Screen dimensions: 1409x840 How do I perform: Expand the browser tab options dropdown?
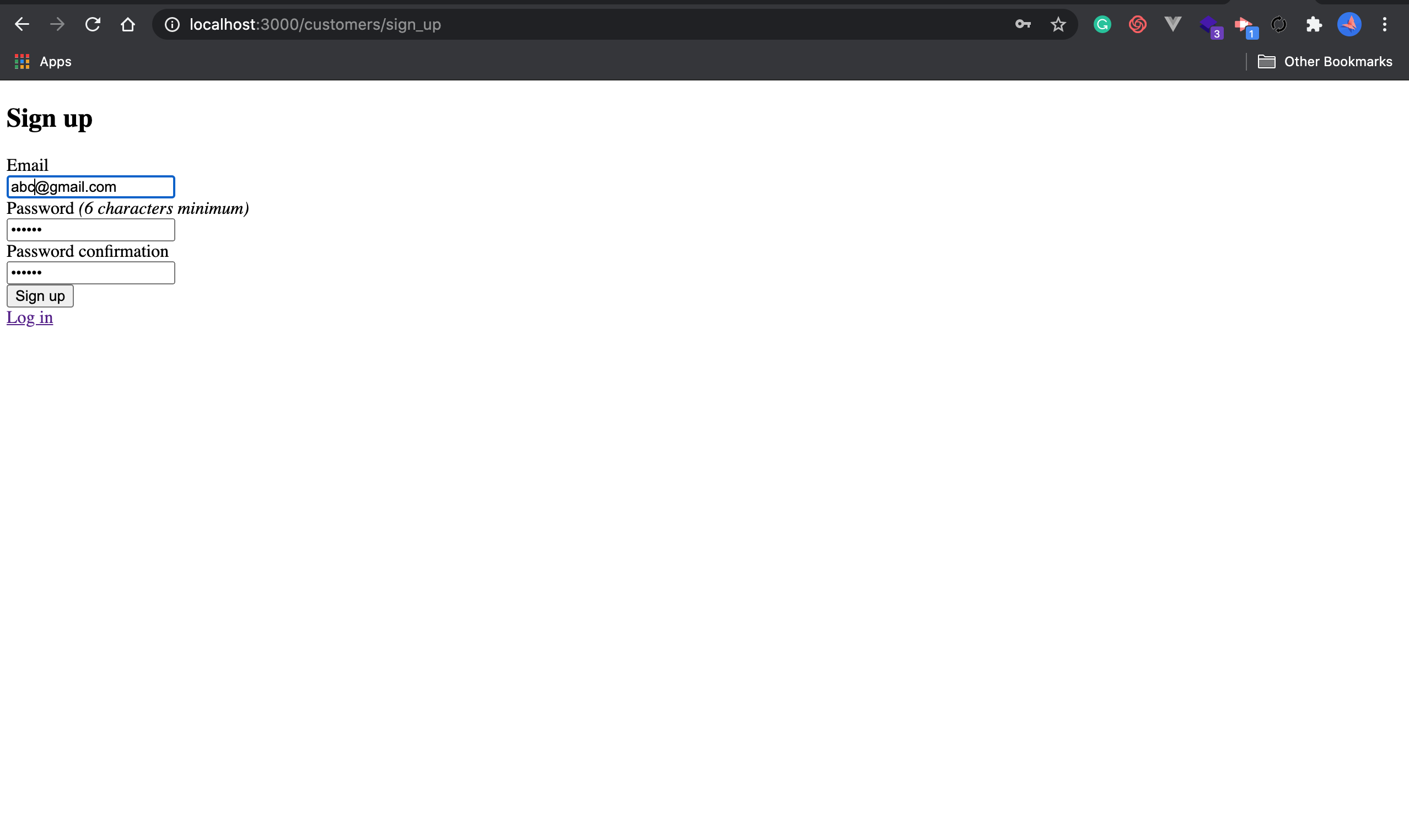1385,24
